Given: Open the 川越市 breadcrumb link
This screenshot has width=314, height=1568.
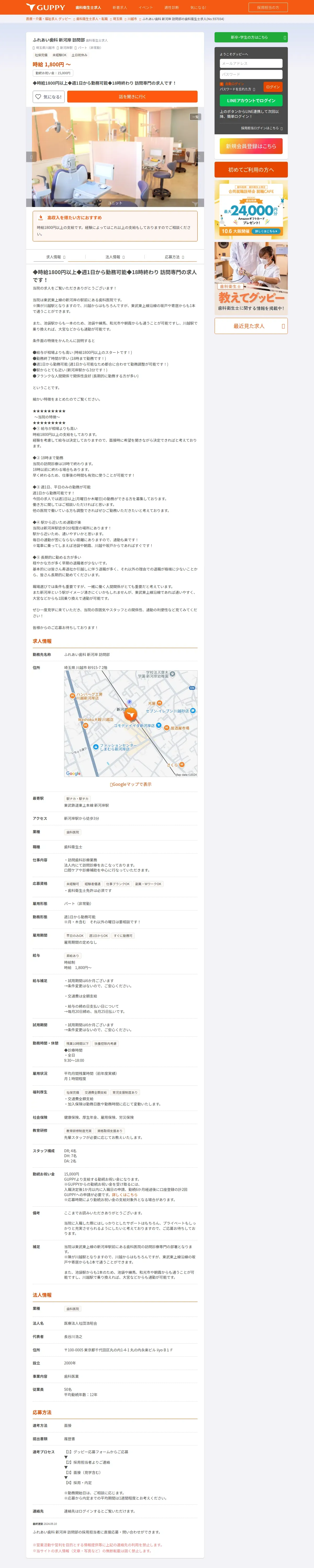Looking at the screenshot, I should (x=132, y=19).
